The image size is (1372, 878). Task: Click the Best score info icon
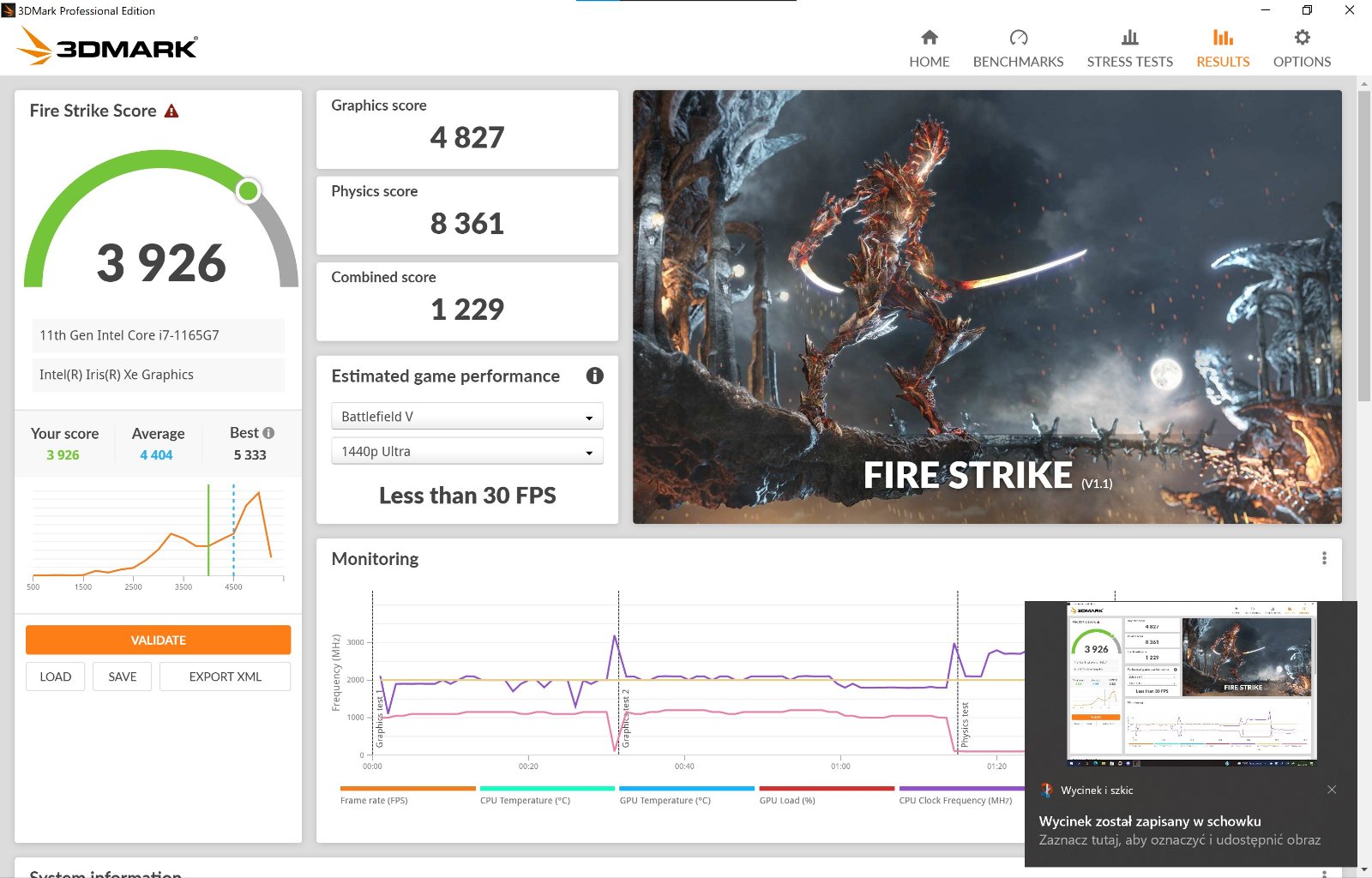pos(268,433)
